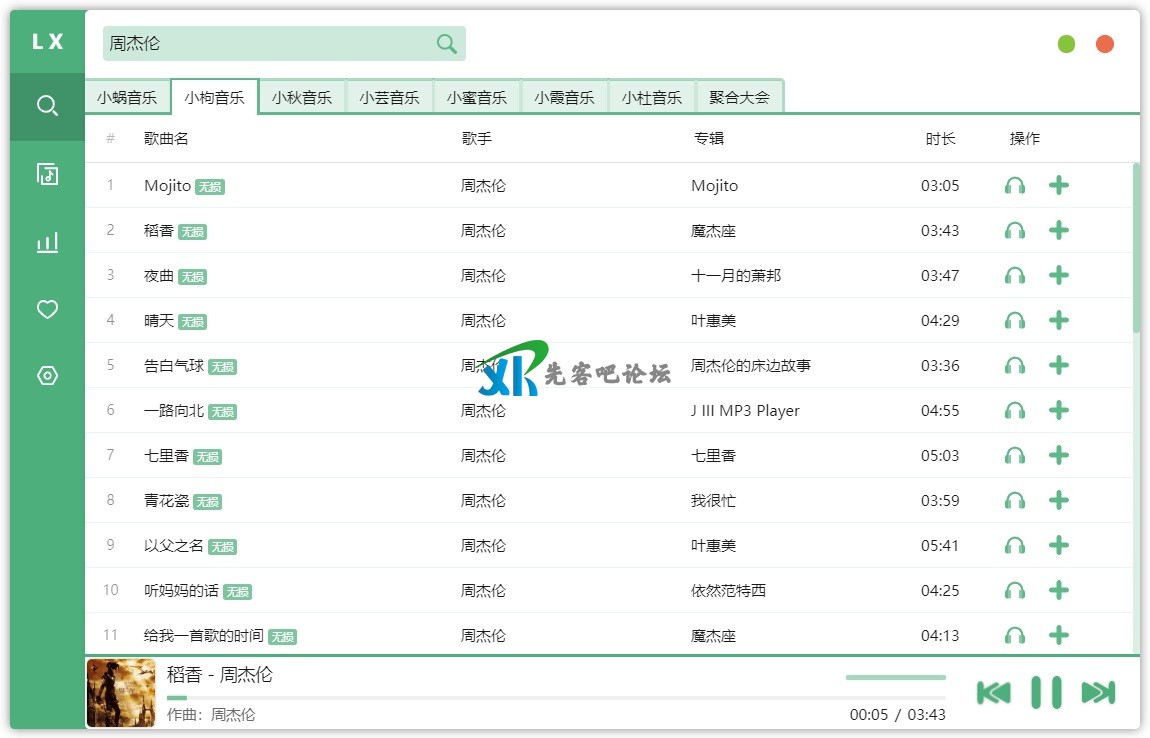Add 青花瓷 to list with plus icon

coord(1059,501)
